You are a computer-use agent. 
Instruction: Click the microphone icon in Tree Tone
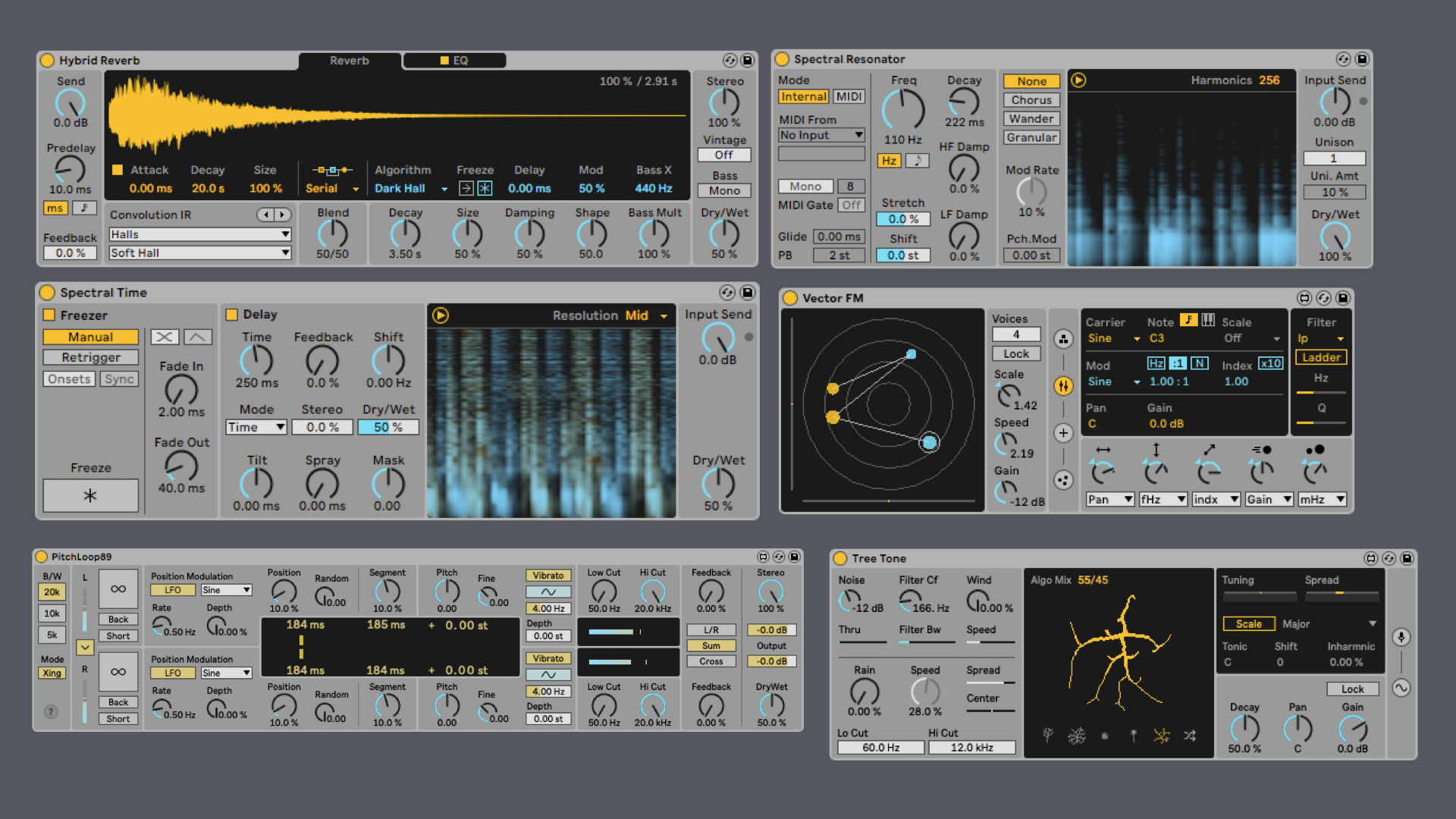[x=1401, y=637]
